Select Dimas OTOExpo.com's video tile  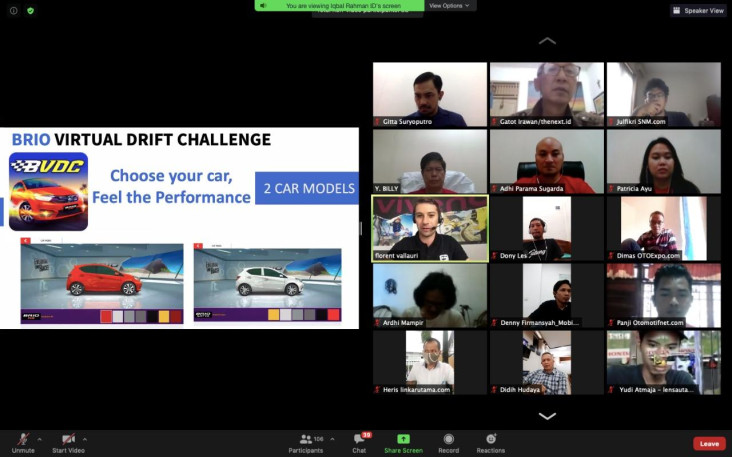pos(664,229)
